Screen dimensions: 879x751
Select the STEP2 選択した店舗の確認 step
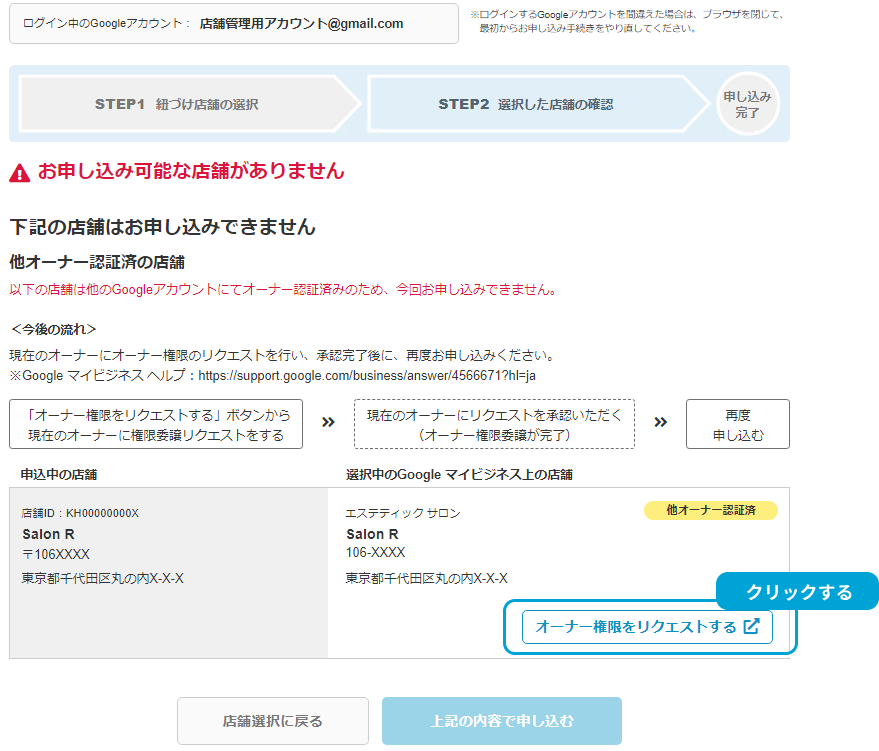tap(525, 104)
